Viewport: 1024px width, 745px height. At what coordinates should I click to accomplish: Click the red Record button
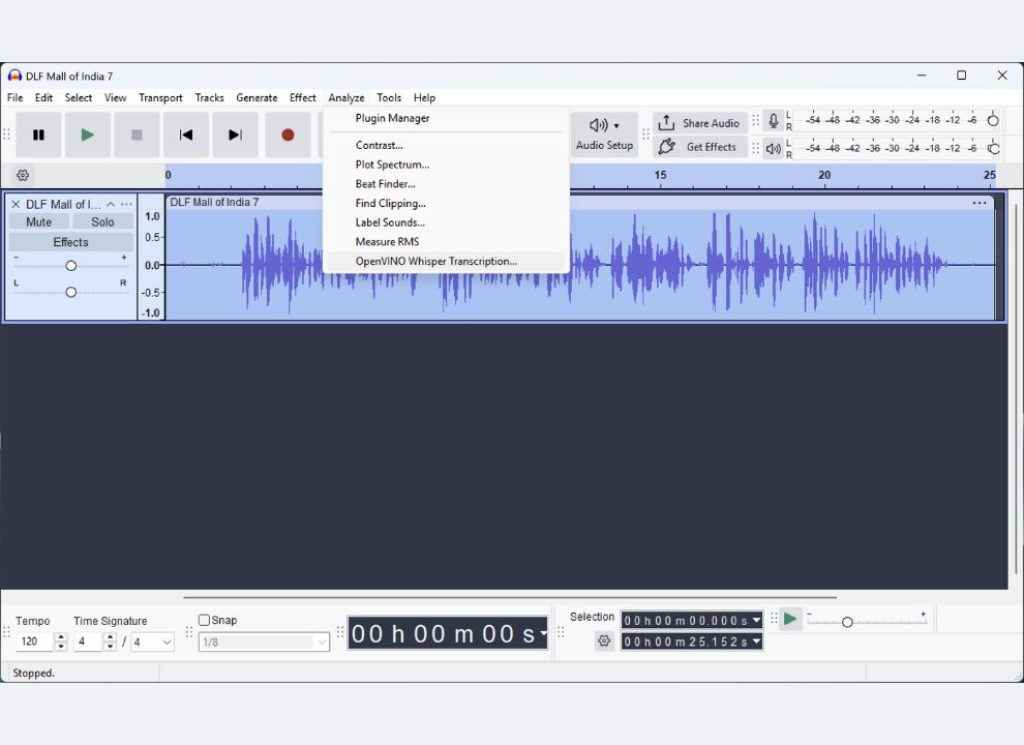[287, 135]
